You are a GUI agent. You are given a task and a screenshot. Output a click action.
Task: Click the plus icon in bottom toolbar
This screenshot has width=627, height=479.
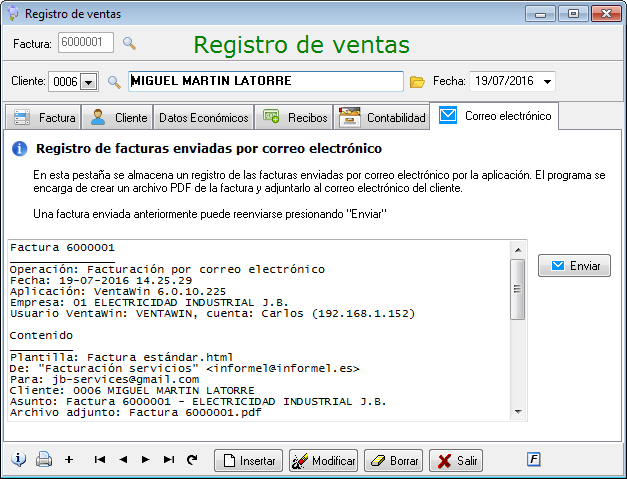coord(69,460)
